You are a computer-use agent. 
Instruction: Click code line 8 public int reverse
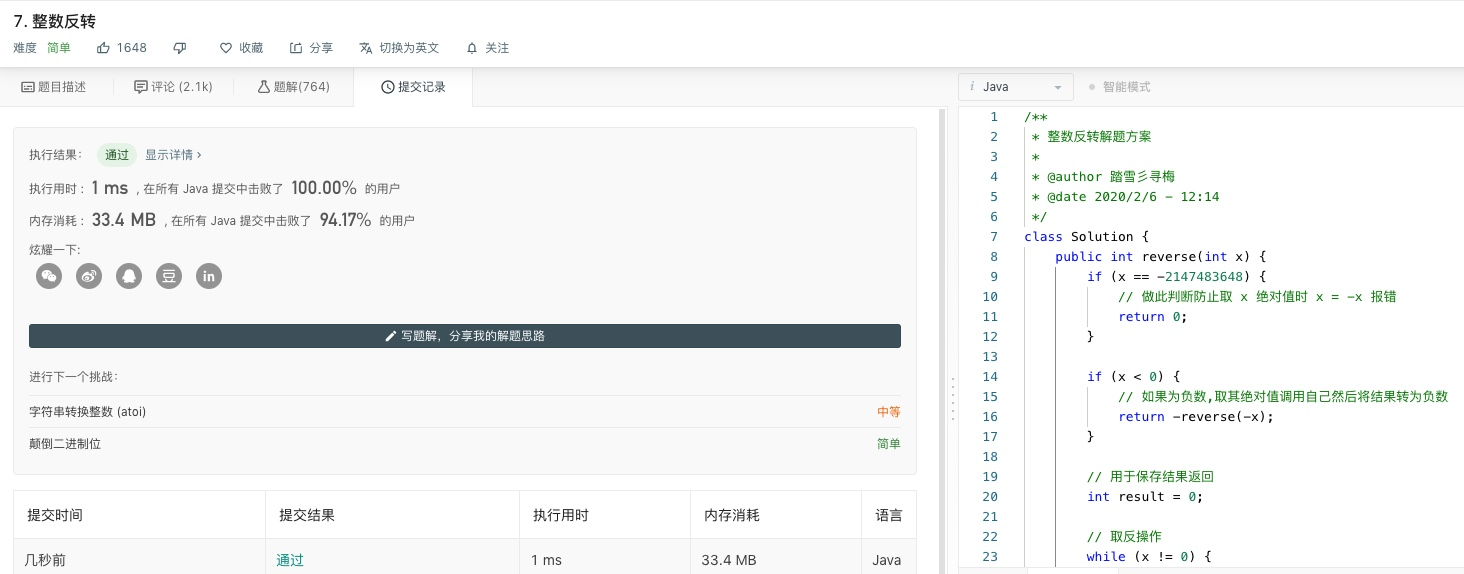tap(1160, 256)
